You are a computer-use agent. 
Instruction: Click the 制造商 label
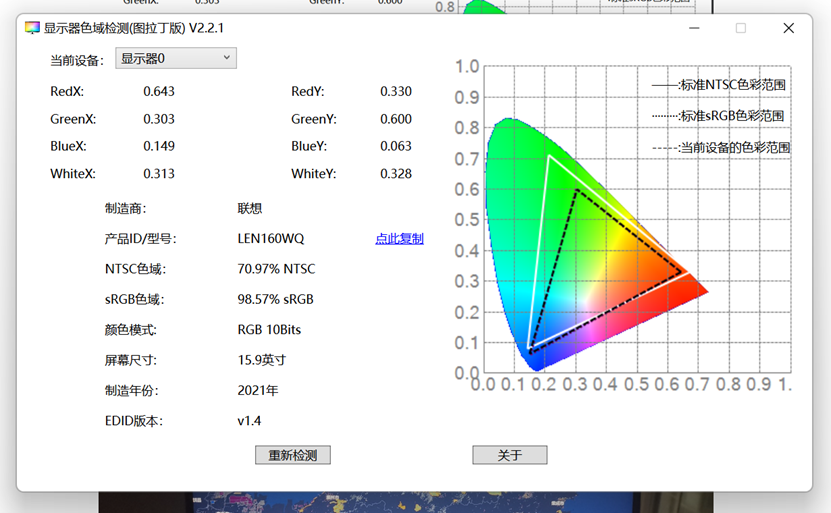click(x=125, y=208)
